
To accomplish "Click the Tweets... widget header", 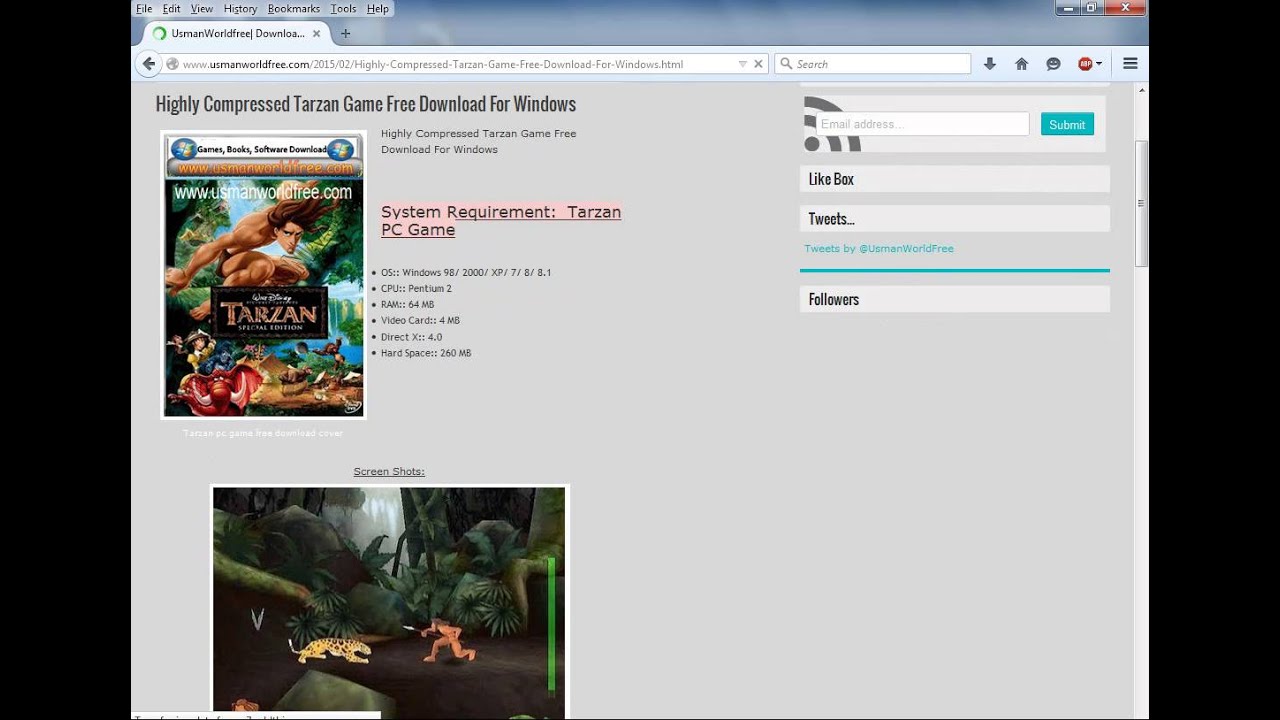I will 955,219.
